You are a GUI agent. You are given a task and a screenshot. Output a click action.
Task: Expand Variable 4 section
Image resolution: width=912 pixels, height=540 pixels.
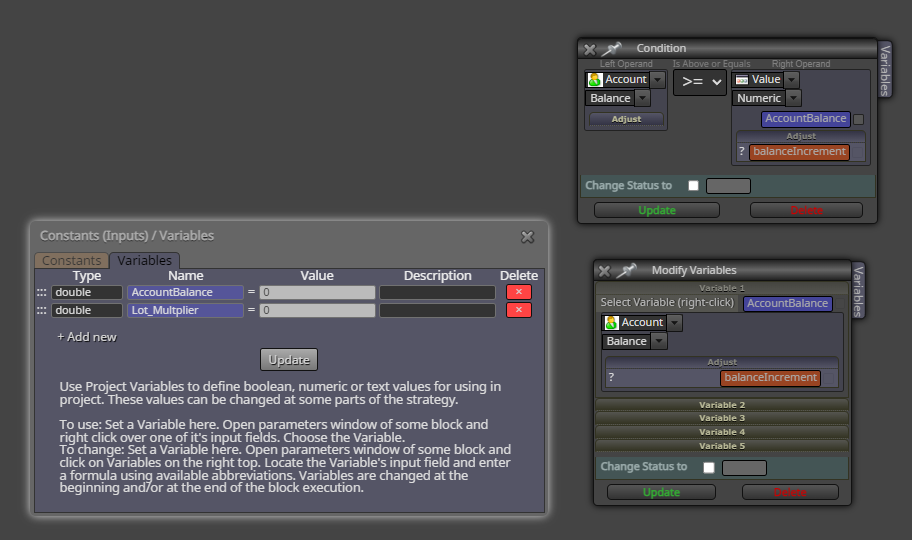pos(722,432)
